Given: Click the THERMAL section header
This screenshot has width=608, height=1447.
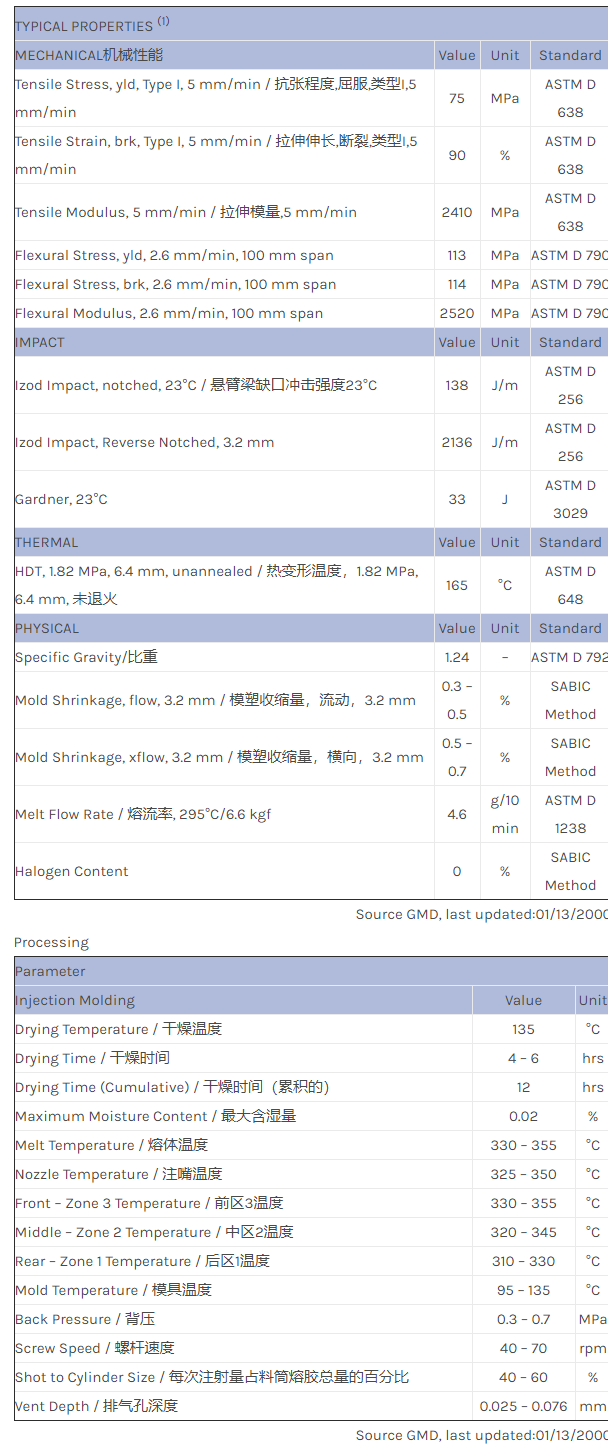Looking at the screenshot, I should (46, 542).
